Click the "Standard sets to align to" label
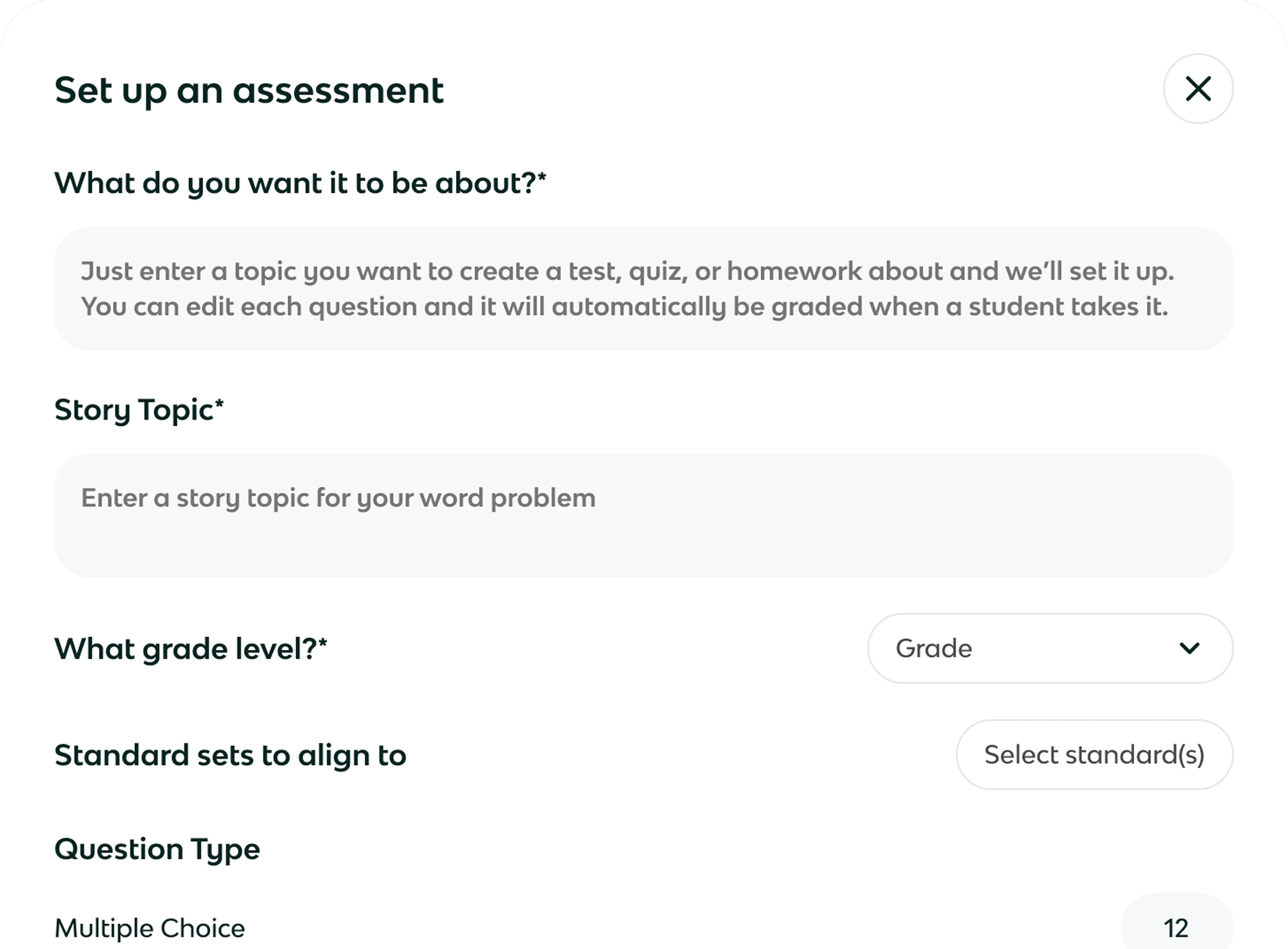Image resolution: width=1288 pixels, height=949 pixels. coord(230,755)
